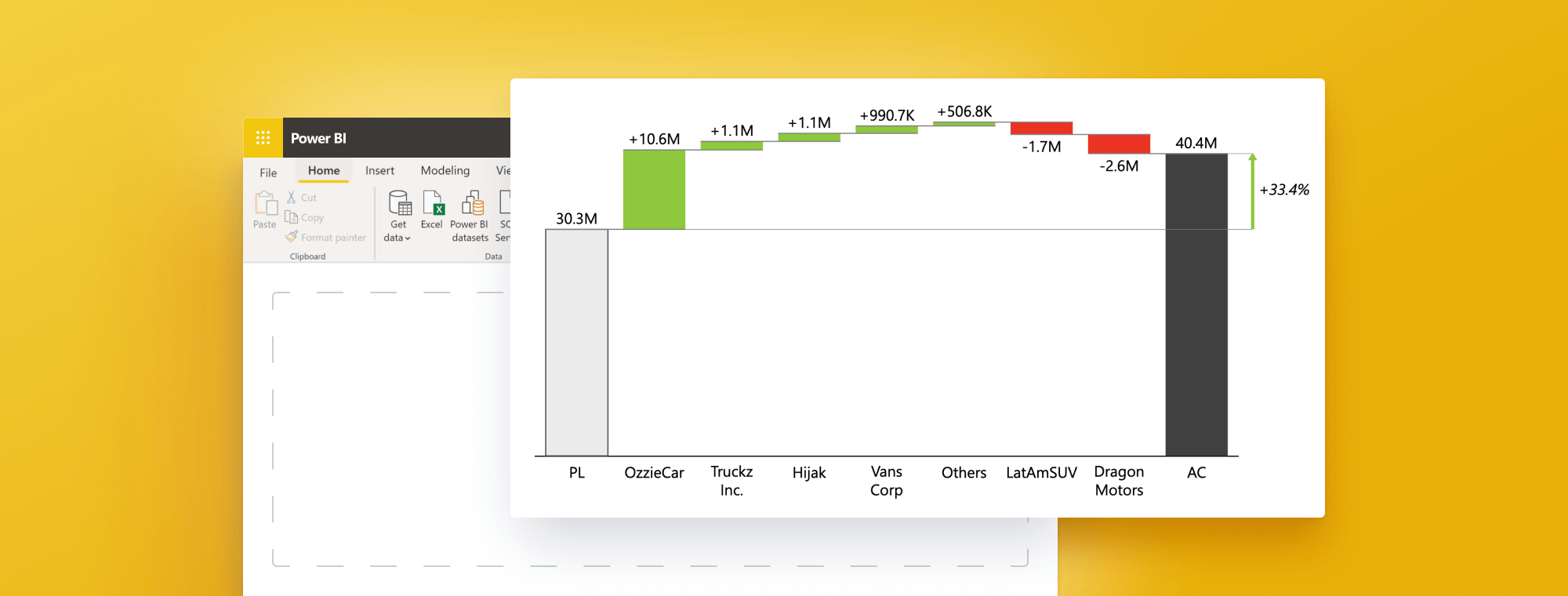Switch to the Home ribbon tab

pos(324,171)
